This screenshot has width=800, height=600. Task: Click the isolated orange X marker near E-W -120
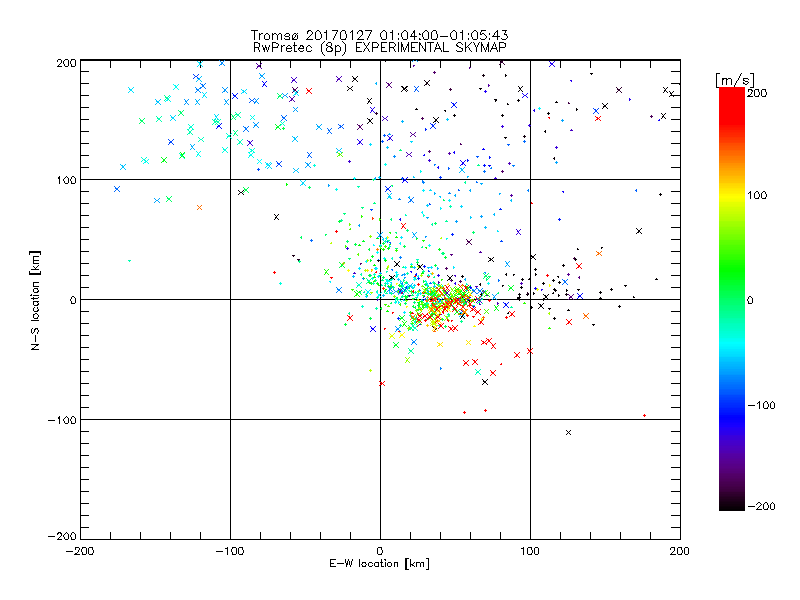pos(199,208)
